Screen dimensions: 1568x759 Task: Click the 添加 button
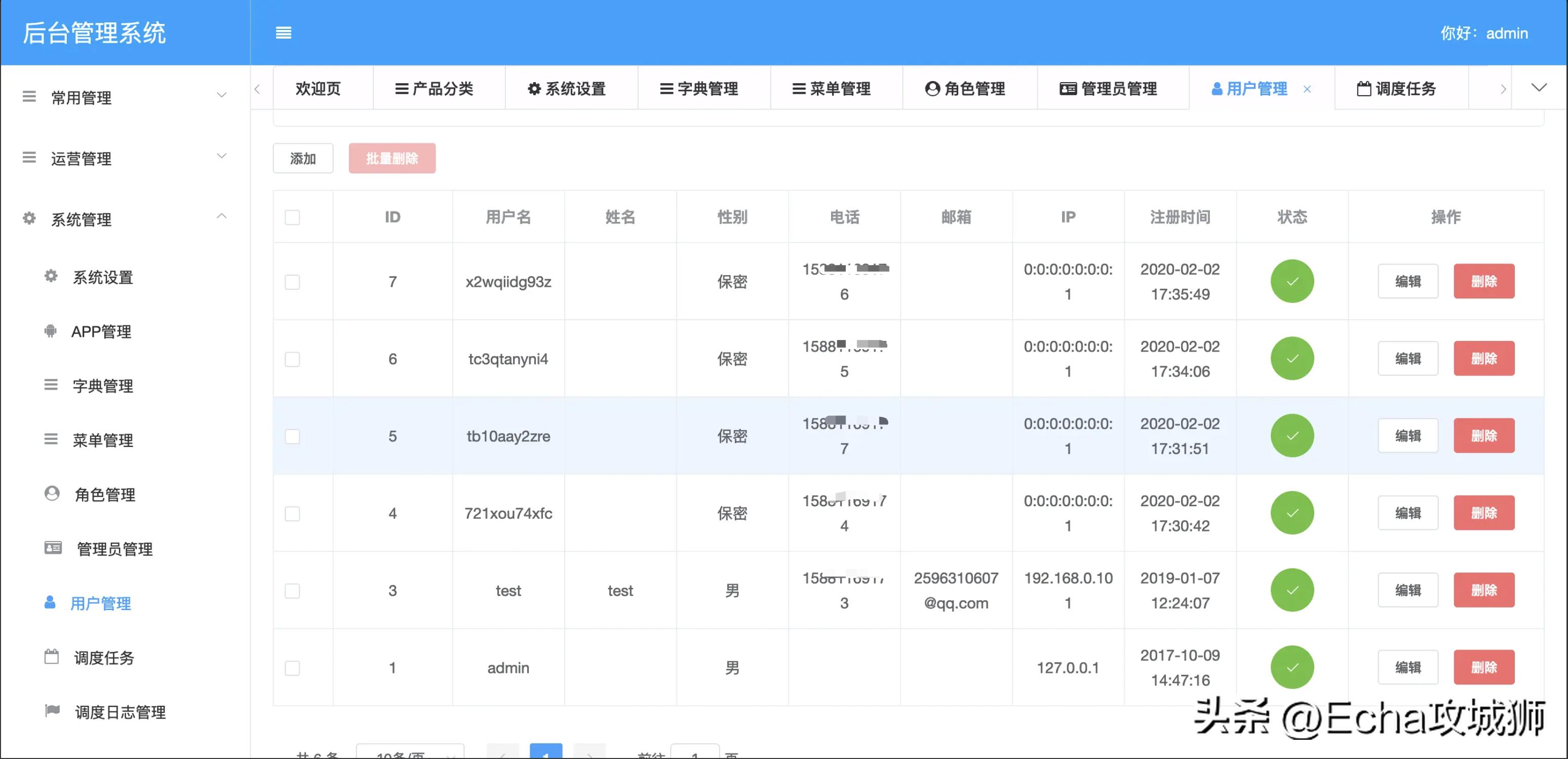point(302,158)
